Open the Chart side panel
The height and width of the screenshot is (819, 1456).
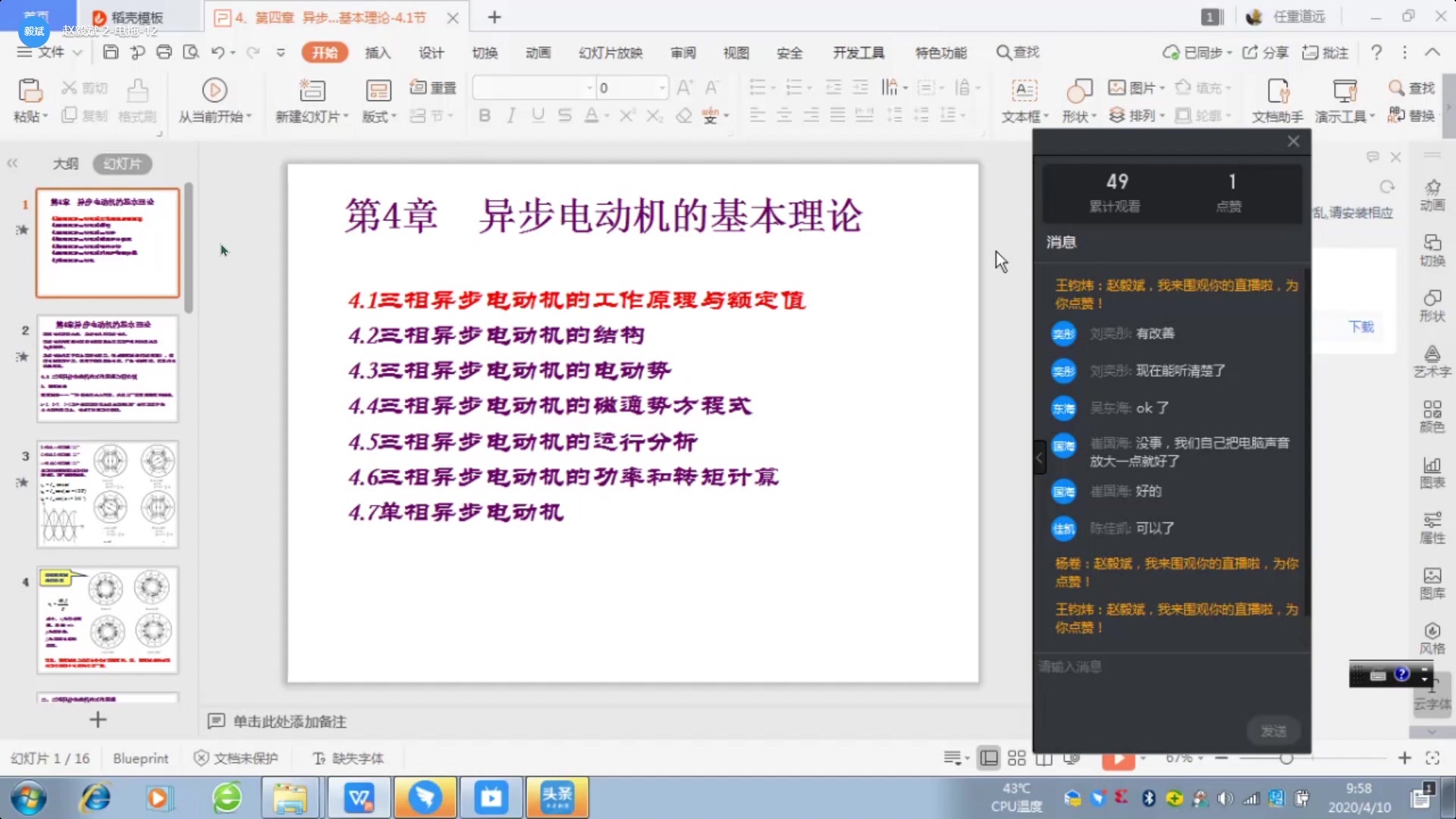point(1432,472)
